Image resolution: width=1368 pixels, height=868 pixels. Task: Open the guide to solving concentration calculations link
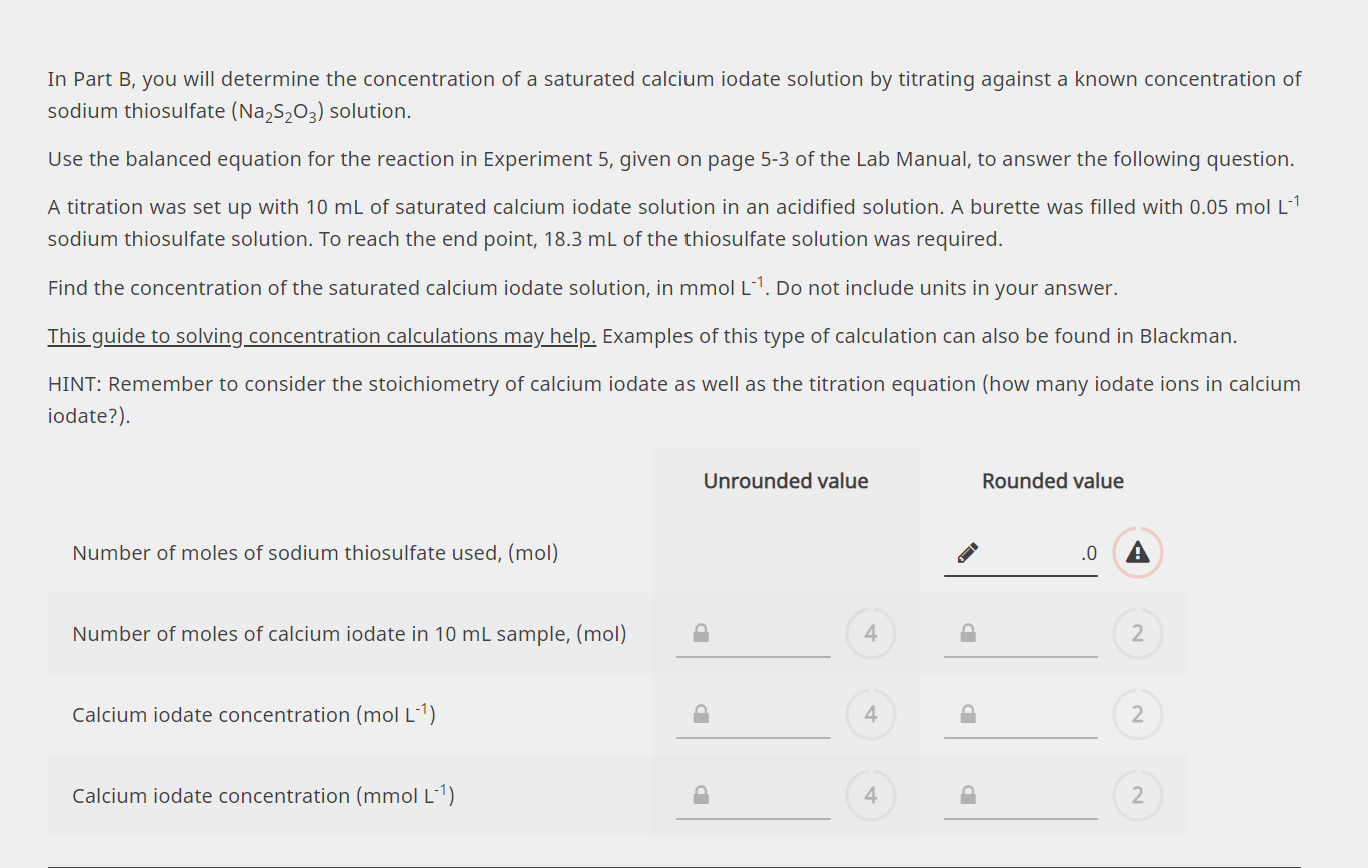[x=322, y=336]
